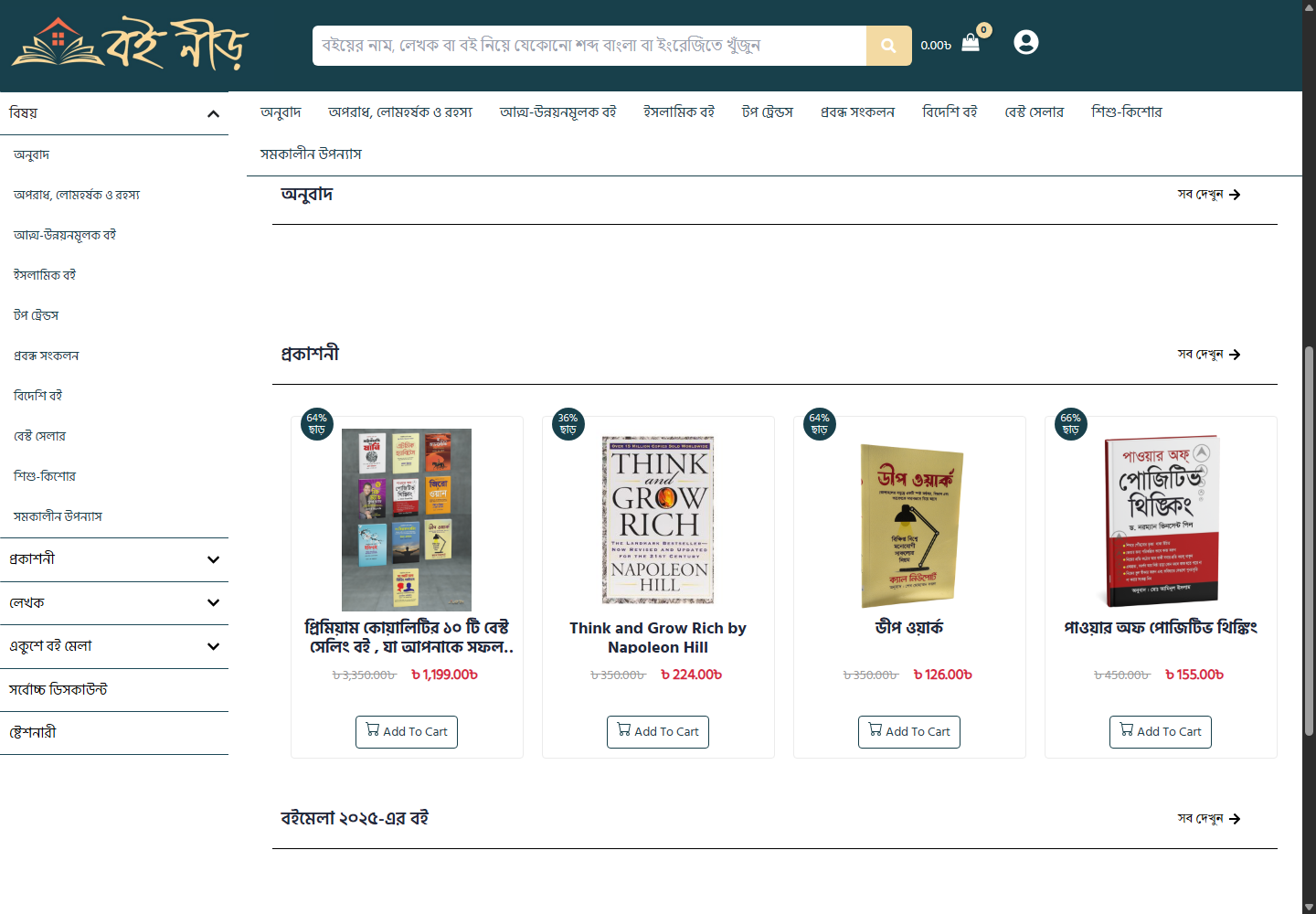The height and width of the screenshot is (914, 1316).
Task: Add ডীপ ওয়ার্ক to cart
Action: 909,732
